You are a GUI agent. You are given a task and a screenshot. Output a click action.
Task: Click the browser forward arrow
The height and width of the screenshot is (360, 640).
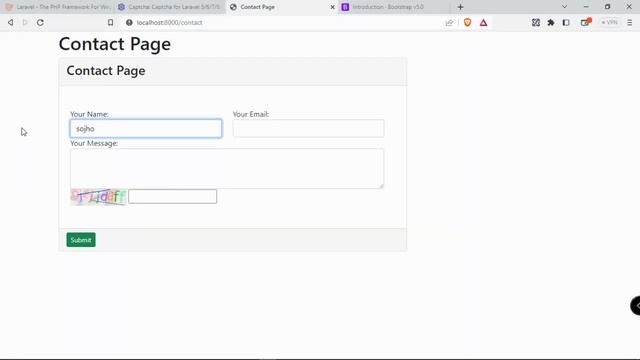coord(25,22)
